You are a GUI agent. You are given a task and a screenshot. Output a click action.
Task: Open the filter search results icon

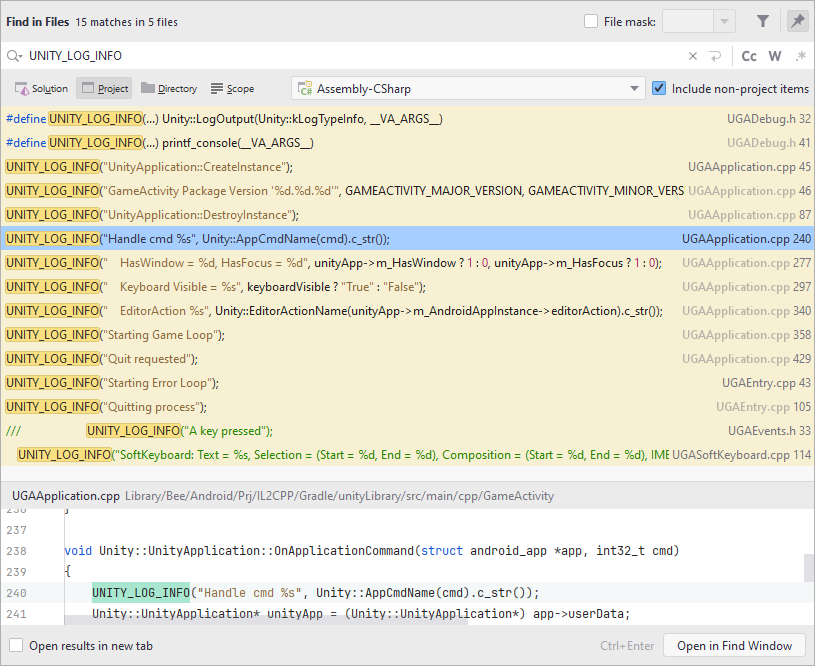pyautogui.click(x=763, y=21)
